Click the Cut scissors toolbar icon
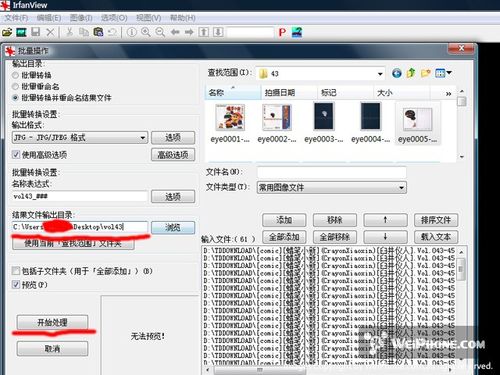Screen dimensions: 500x375 [x=69, y=32]
